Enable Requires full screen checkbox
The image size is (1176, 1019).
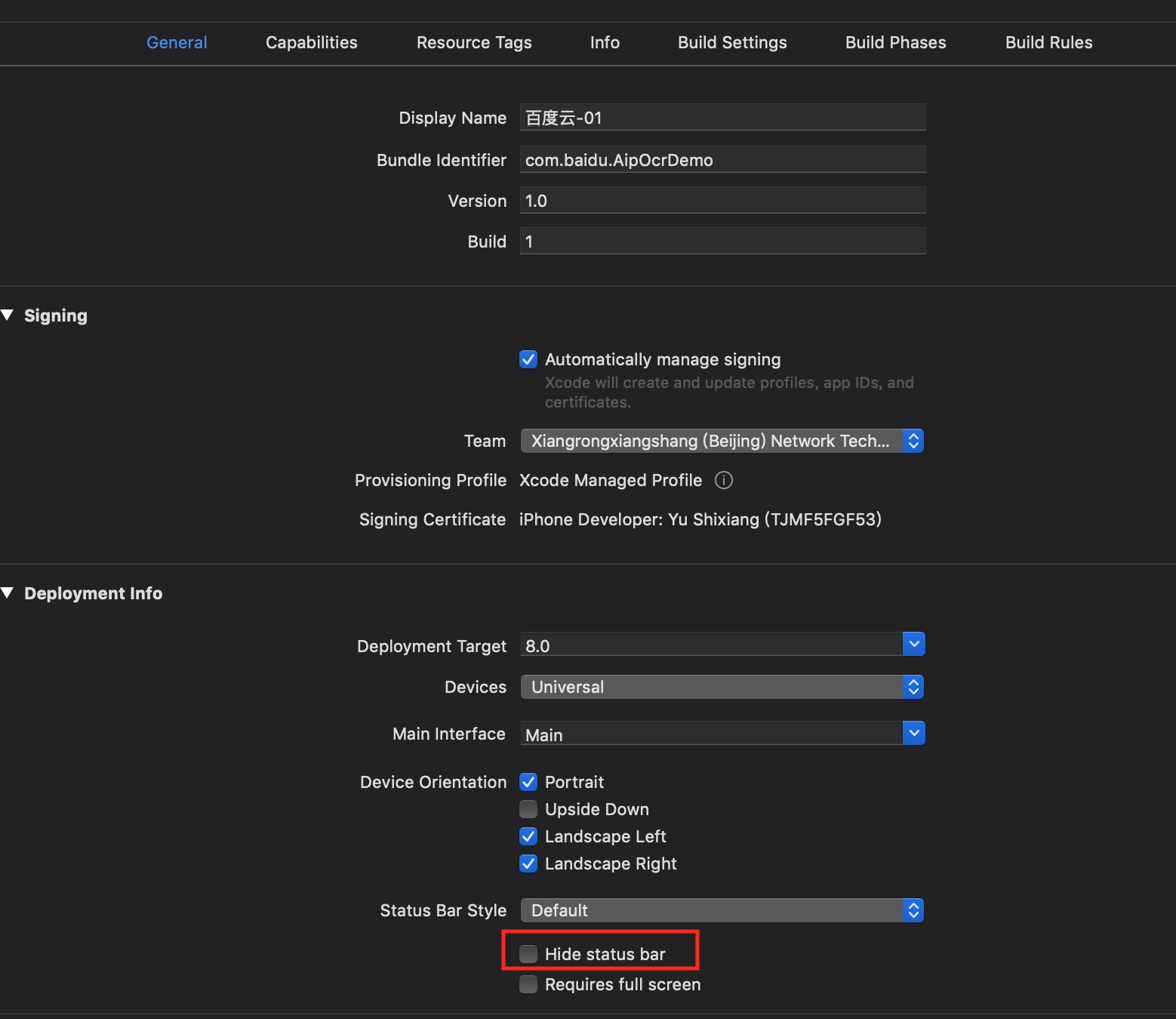tap(528, 984)
